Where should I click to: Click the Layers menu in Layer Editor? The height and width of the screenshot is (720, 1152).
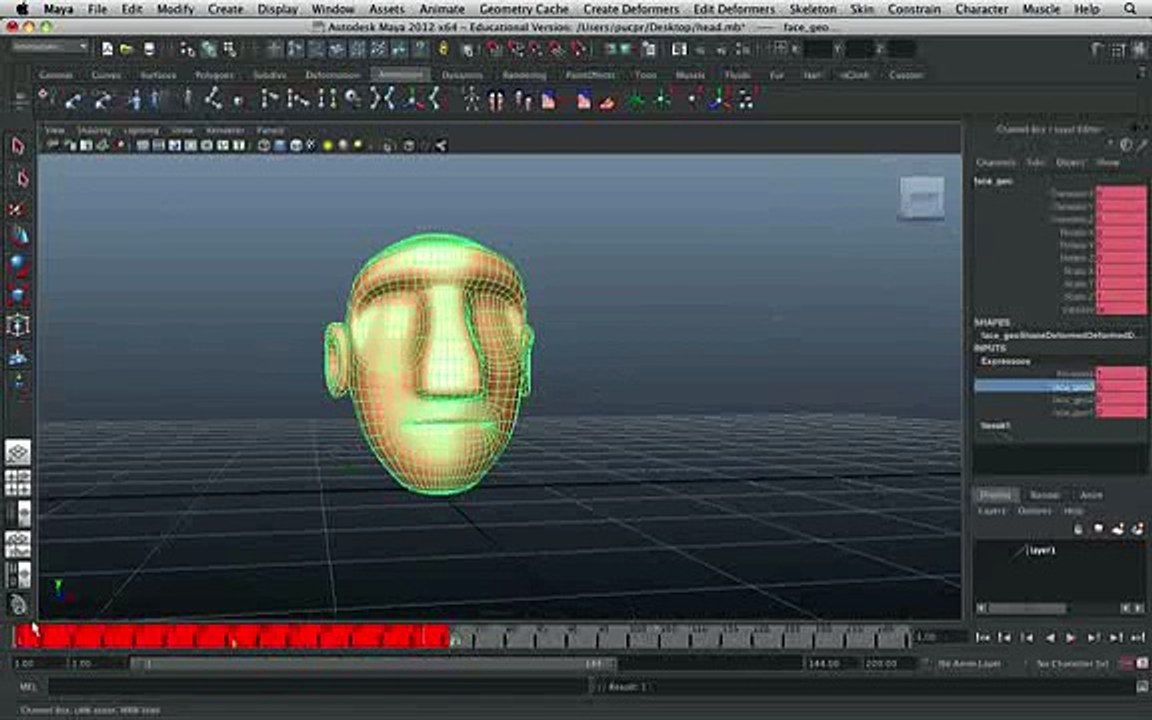(x=992, y=511)
